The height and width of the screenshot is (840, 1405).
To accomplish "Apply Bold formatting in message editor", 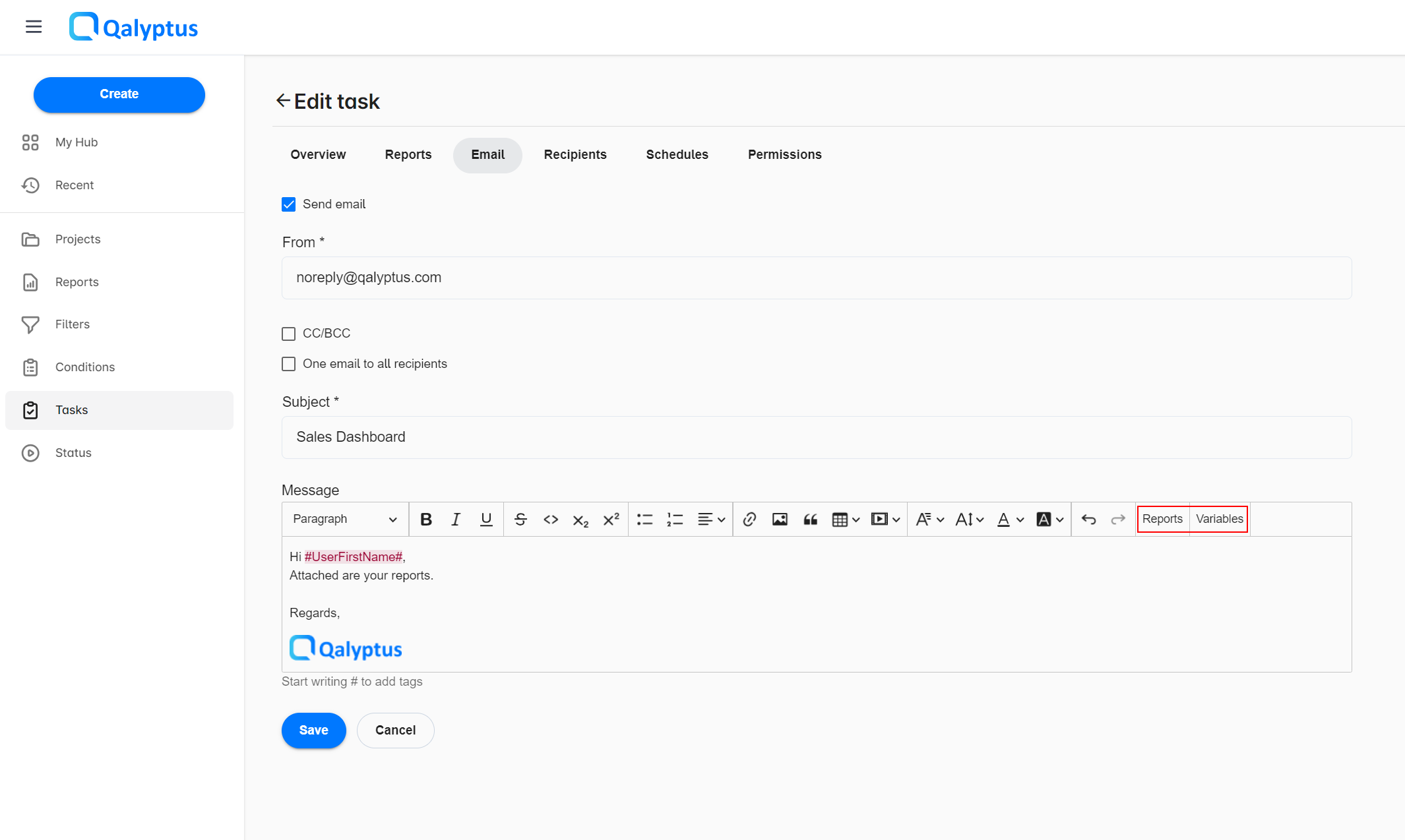I will coord(426,520).
